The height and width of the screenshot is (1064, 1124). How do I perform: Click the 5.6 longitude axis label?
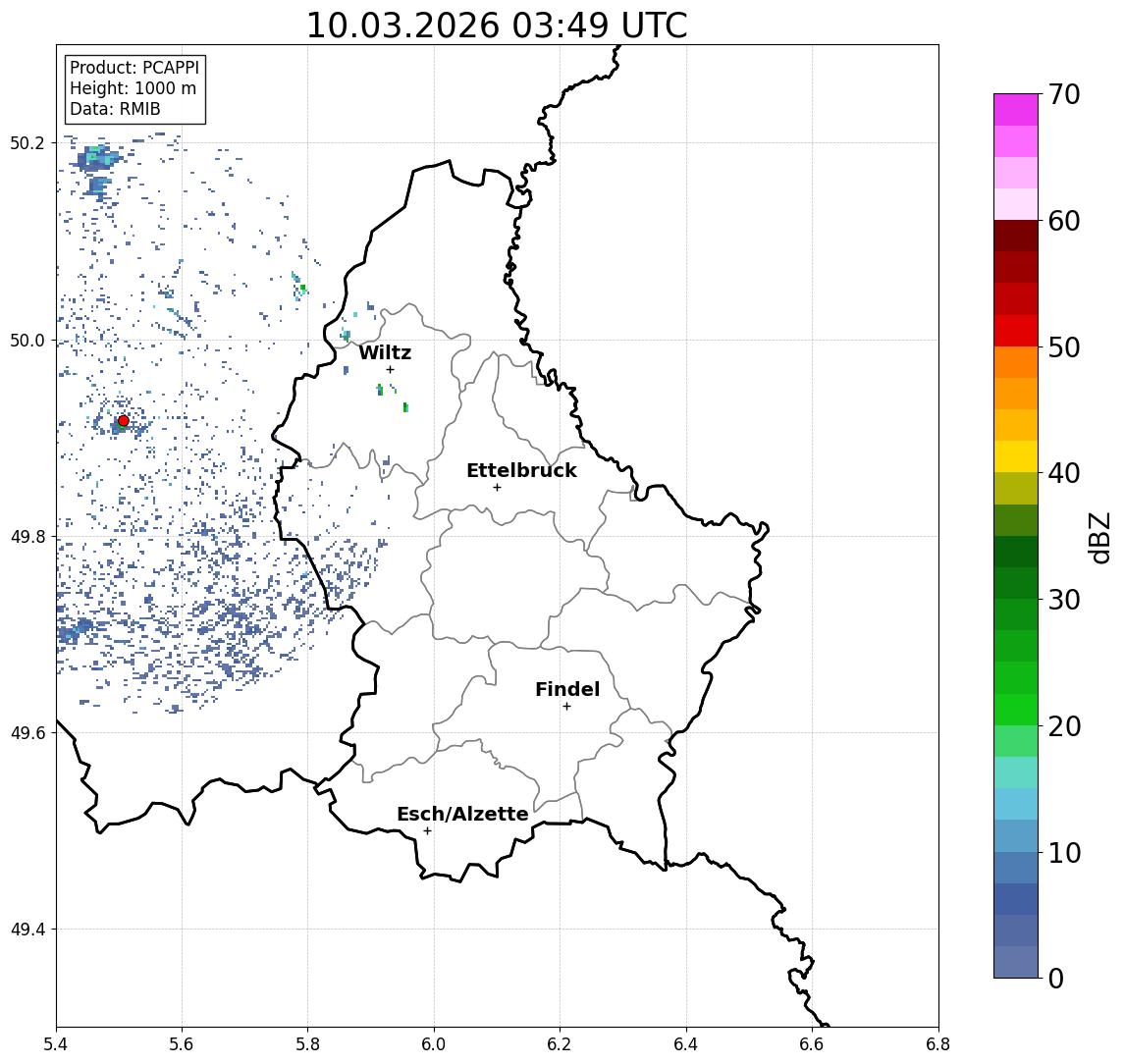pos(182,1044)
